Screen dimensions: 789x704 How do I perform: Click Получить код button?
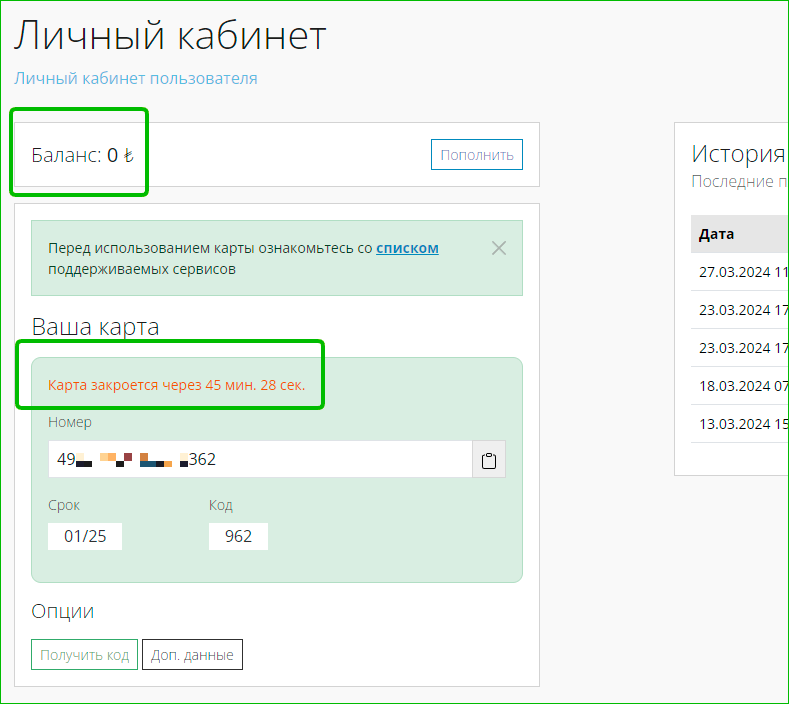coord(84,655)
